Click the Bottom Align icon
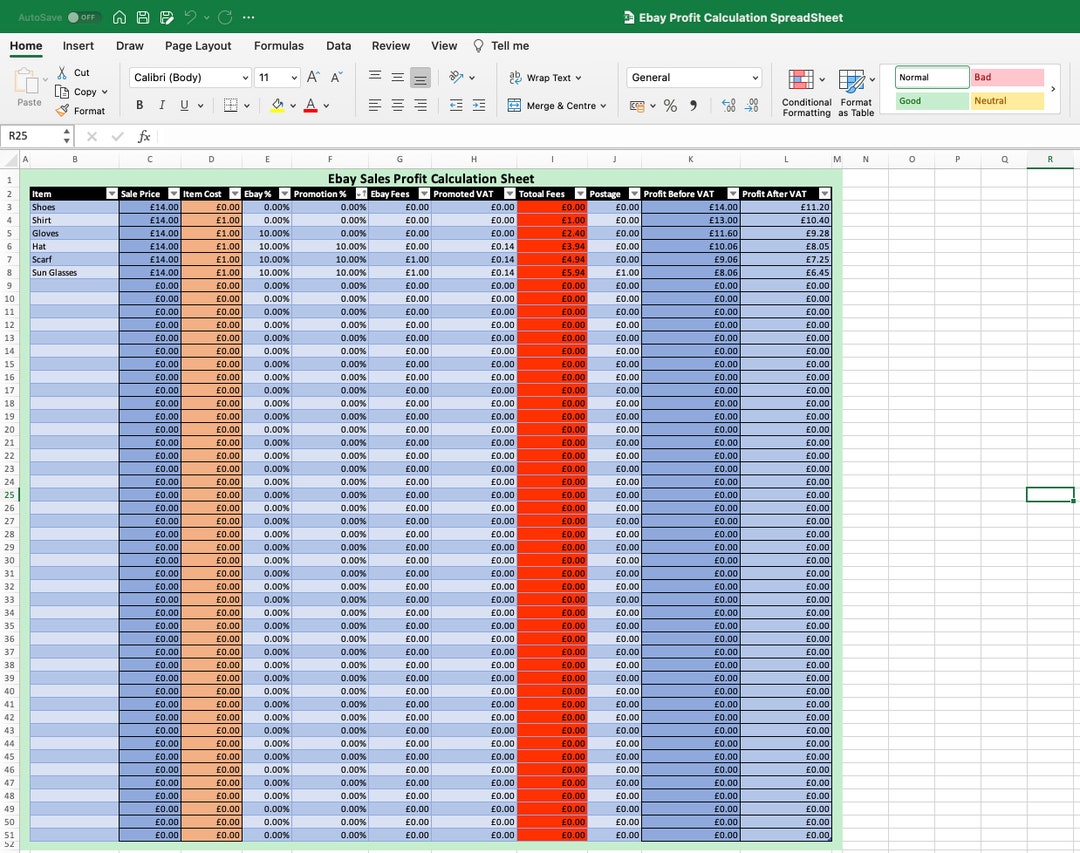Screen dimensions: 1080x853 [420, 77]
